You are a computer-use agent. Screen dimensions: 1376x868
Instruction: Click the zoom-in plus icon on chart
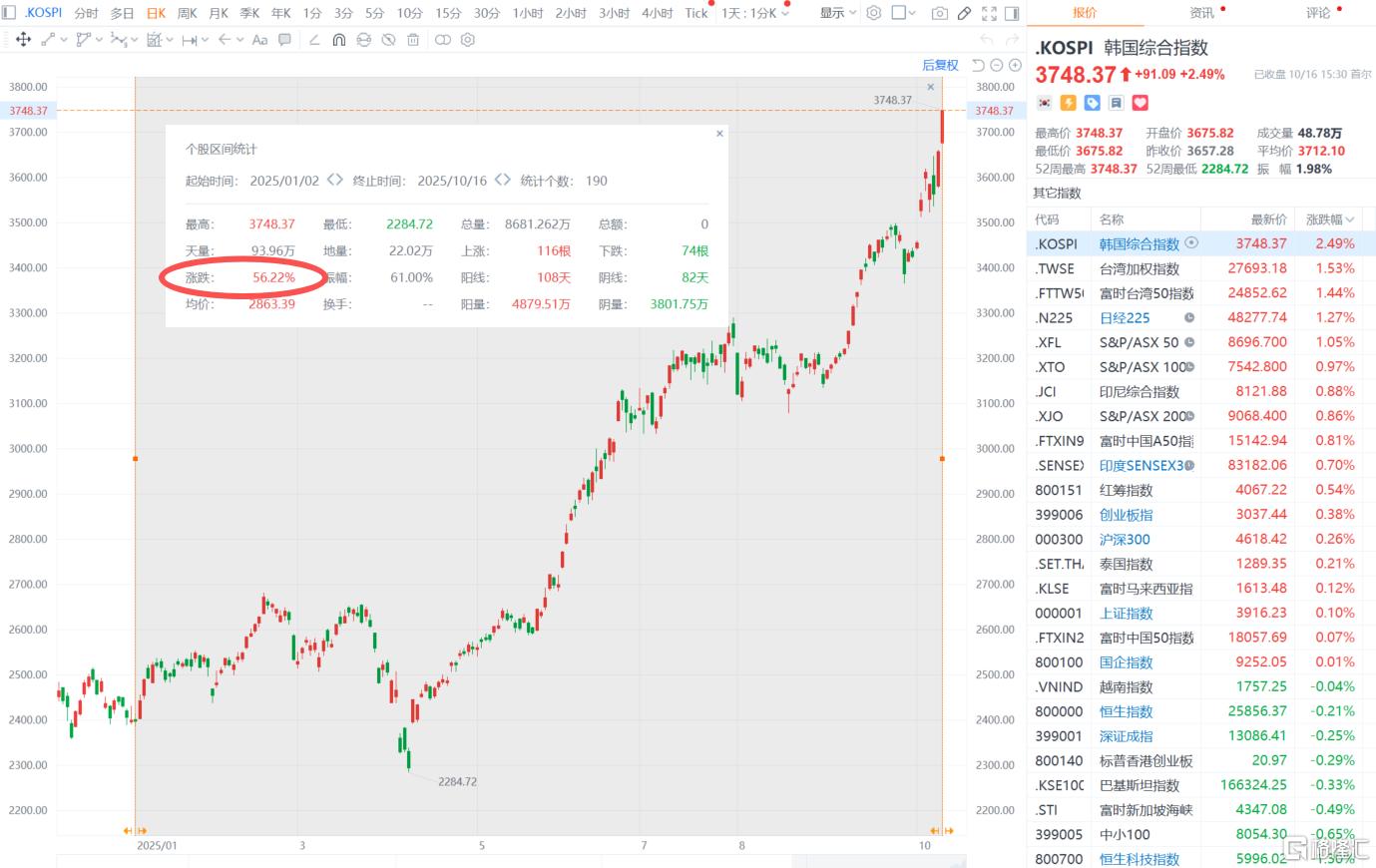[1015, 65]
